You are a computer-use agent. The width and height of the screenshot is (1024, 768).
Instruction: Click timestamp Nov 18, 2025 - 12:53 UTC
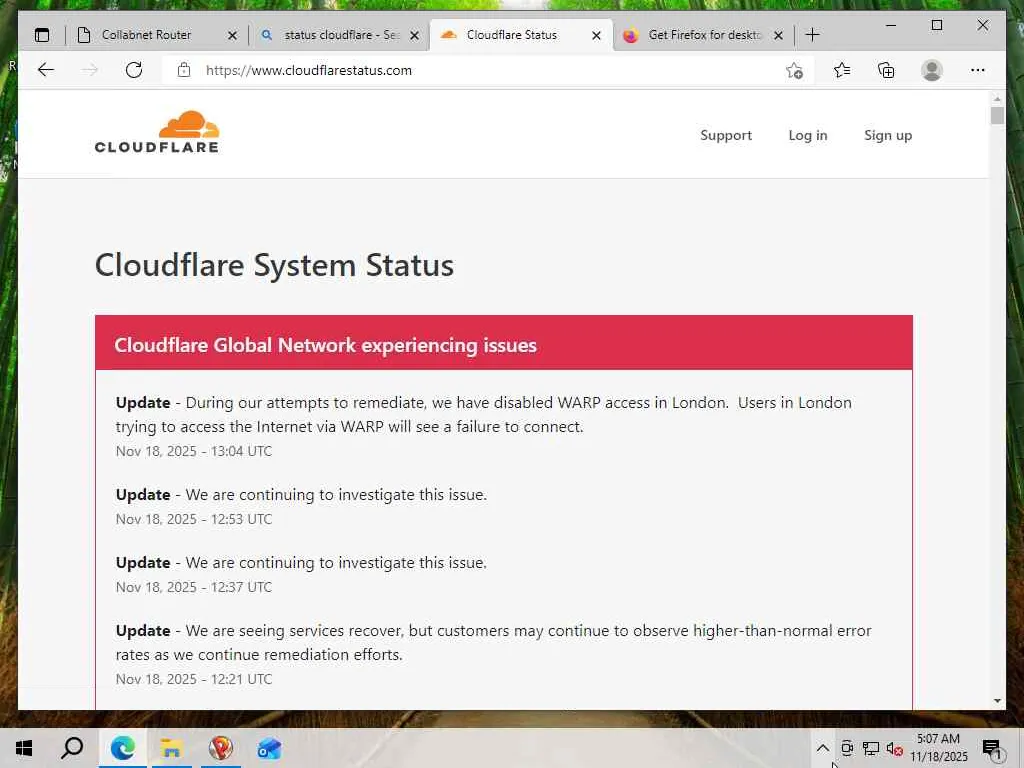click(x=194, y=519)
